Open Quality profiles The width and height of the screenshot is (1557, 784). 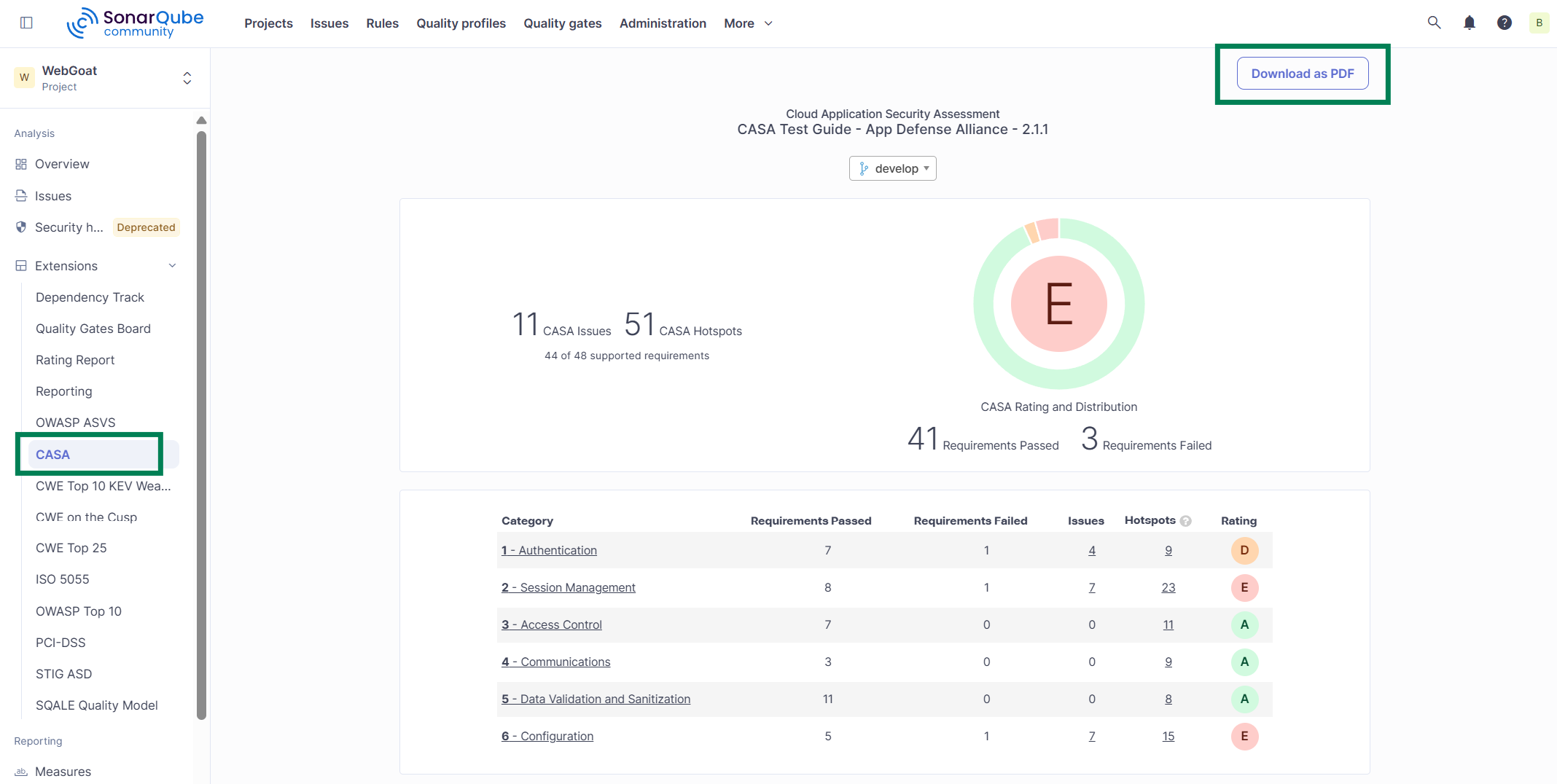pos(461,23)
